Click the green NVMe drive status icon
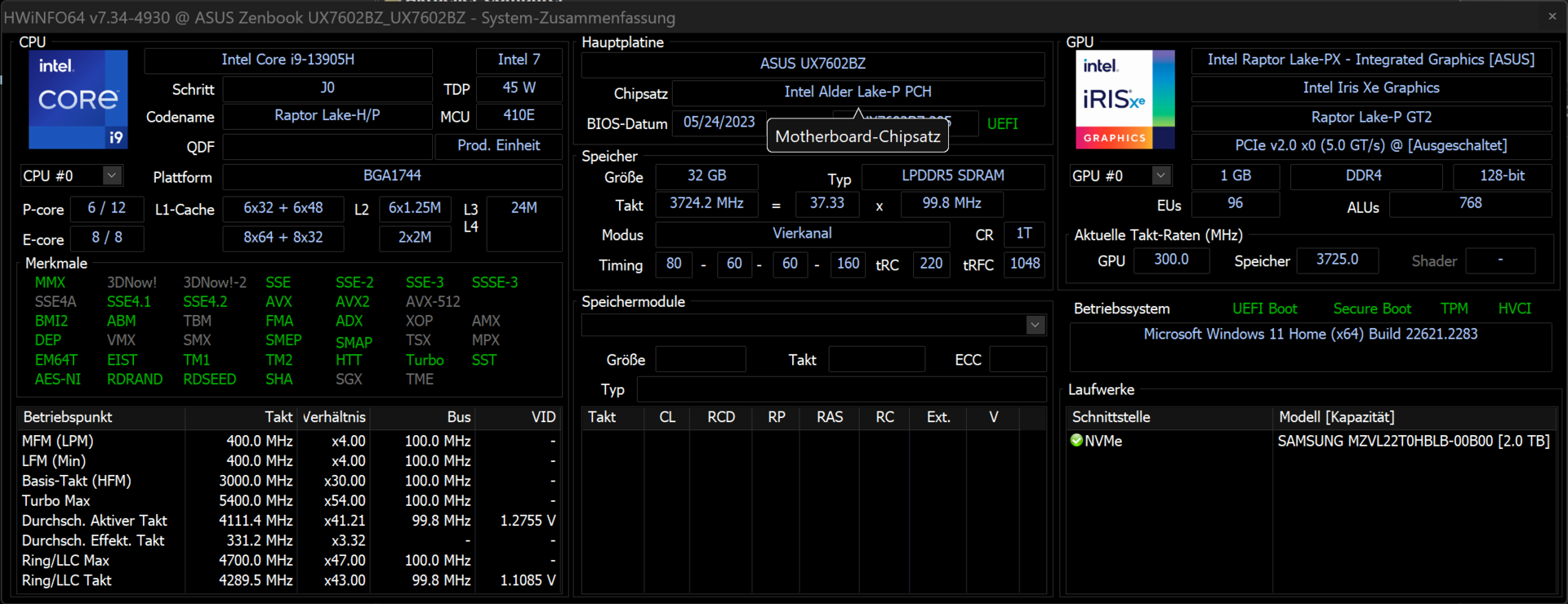The height and width of the screenshot is (604, 1568). coord(1076,441)
